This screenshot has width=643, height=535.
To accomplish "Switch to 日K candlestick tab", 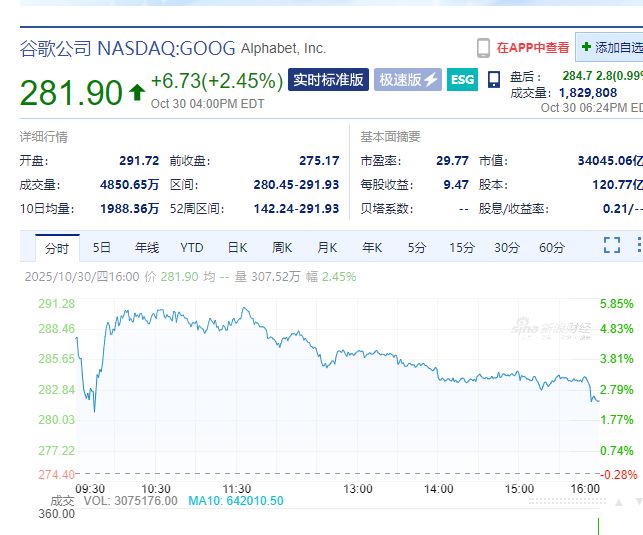I will click(x=237, y=247).
